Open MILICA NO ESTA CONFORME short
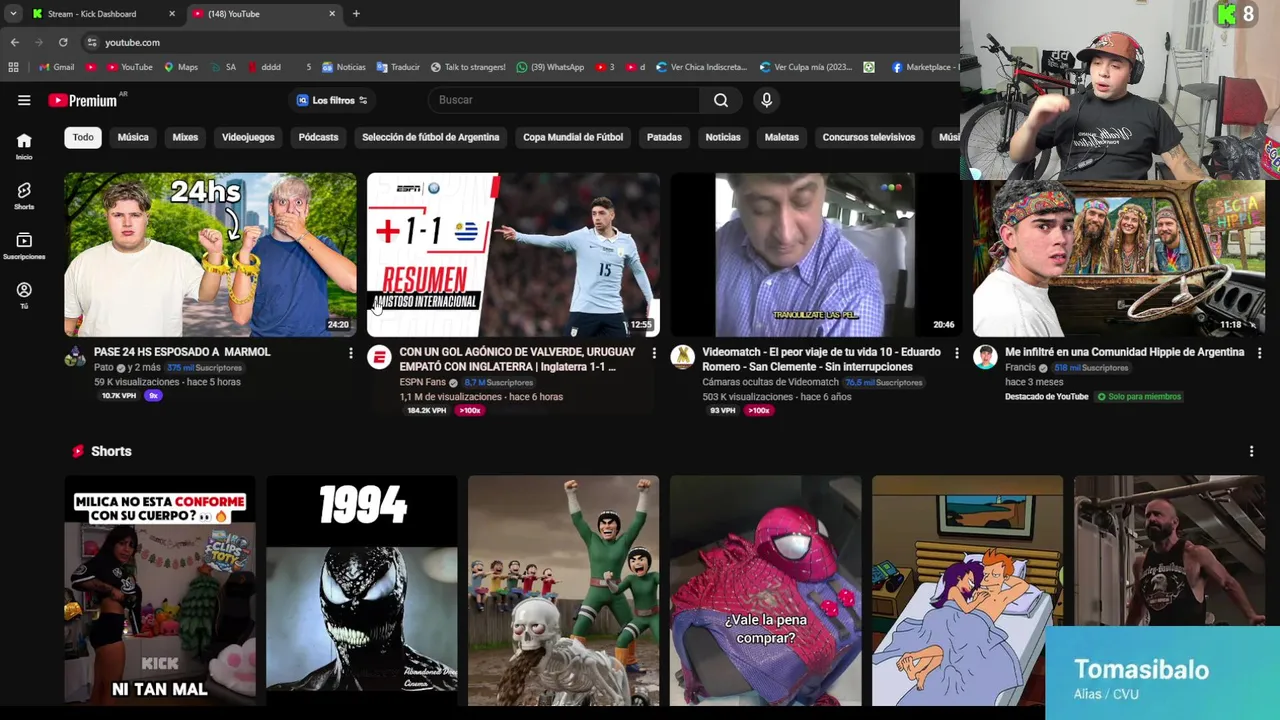The height and width of the screenshot is (720, 1280). [160, 590]
